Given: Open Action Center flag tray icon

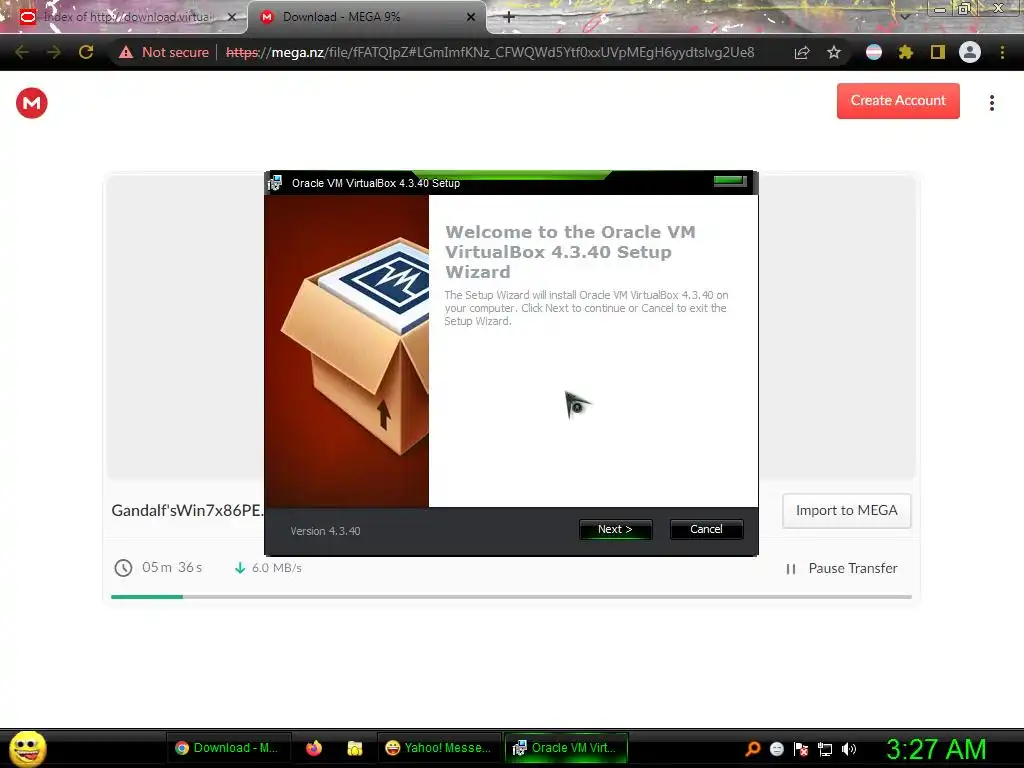Looking at the screenshot, I should tap(801, 749).
